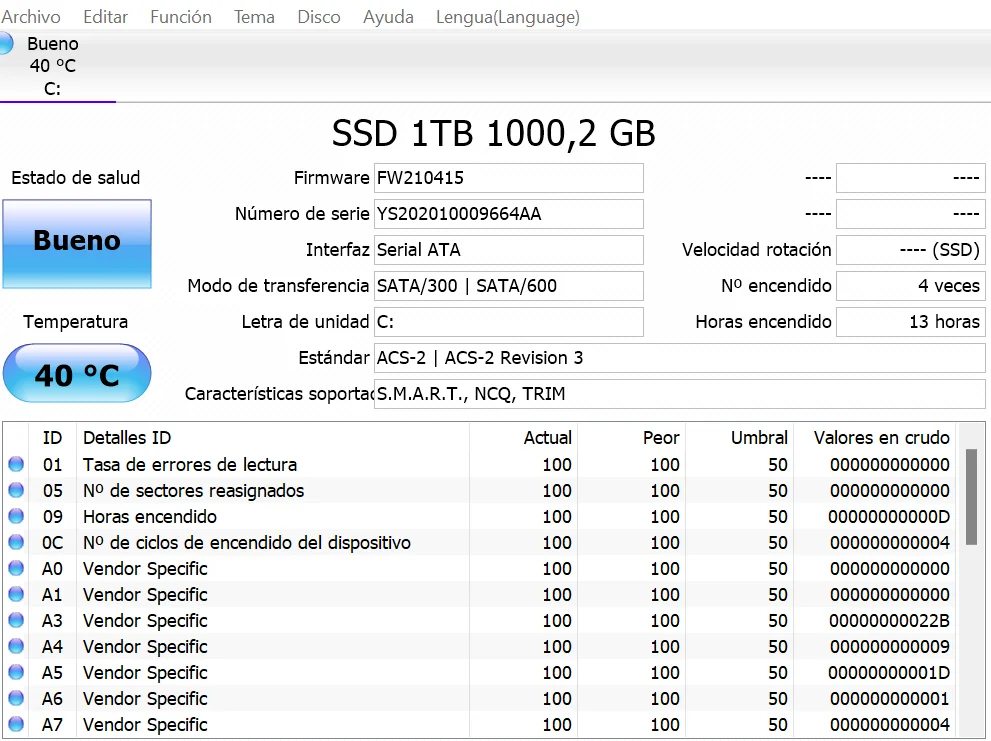Click the SSD 1TB 1000,2 GB title
The height and width of the screenshot is (741, 991).
tap(494, 133)
